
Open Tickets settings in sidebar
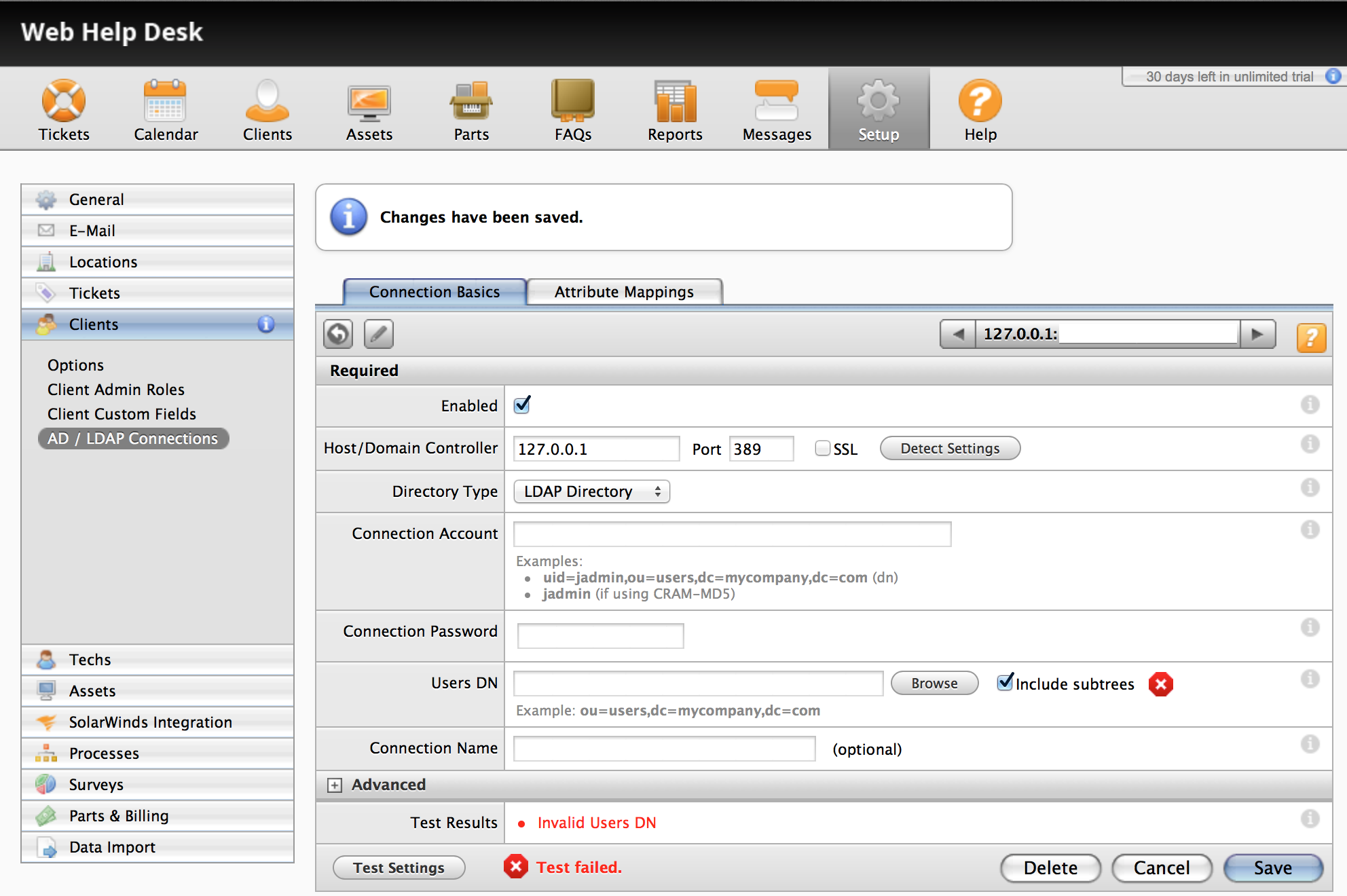coord(158,293)
